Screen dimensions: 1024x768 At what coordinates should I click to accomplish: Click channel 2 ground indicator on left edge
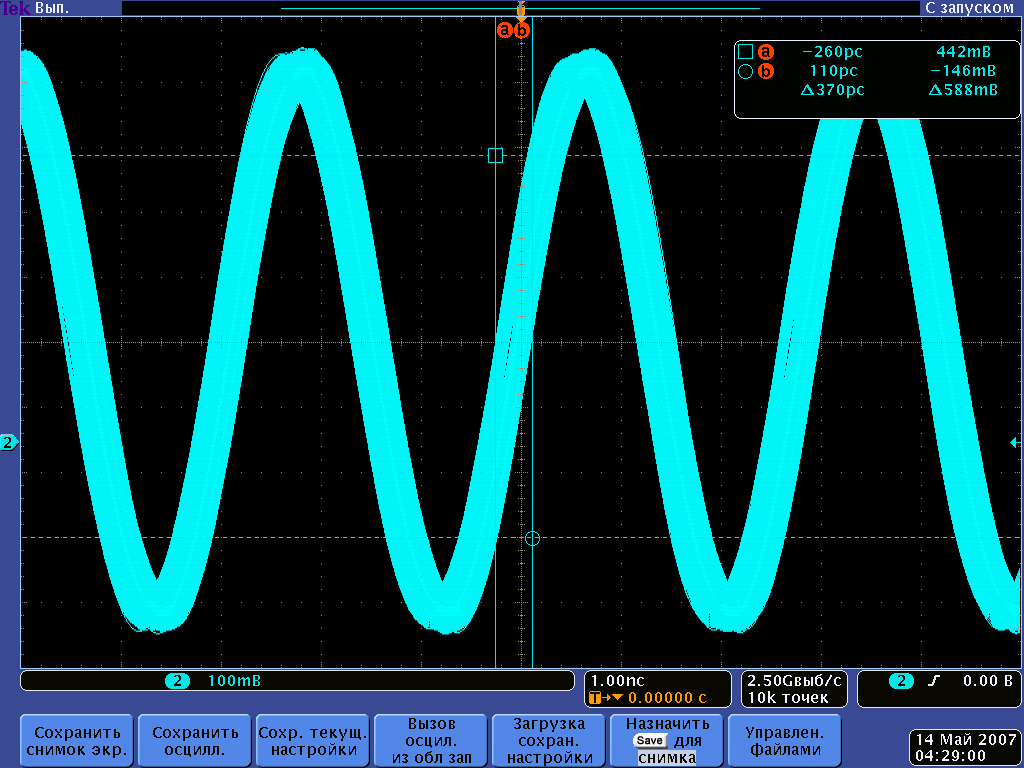9,442
